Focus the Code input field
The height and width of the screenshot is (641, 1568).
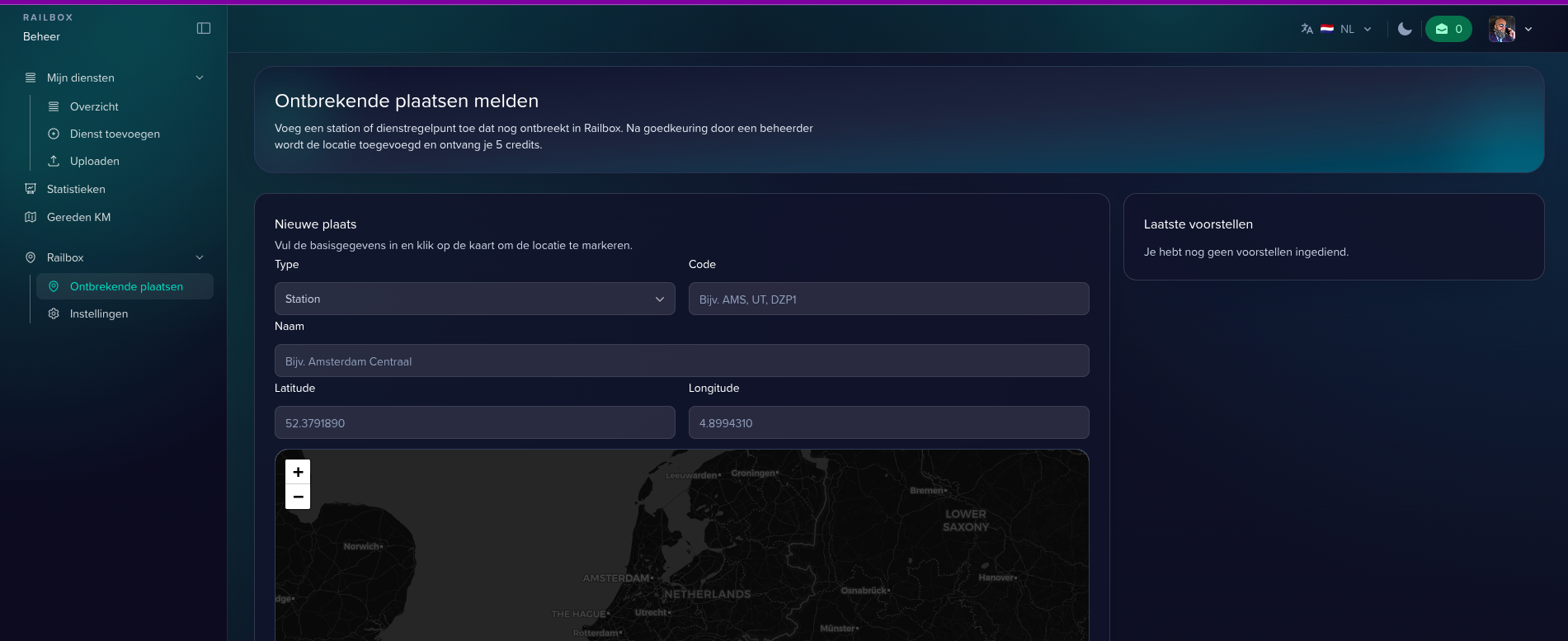pos(888,299)
